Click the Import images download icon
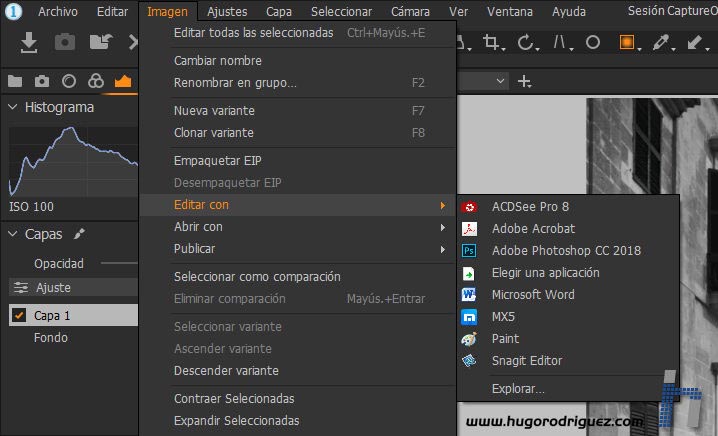The image size is (718, 436). point(29,42)
